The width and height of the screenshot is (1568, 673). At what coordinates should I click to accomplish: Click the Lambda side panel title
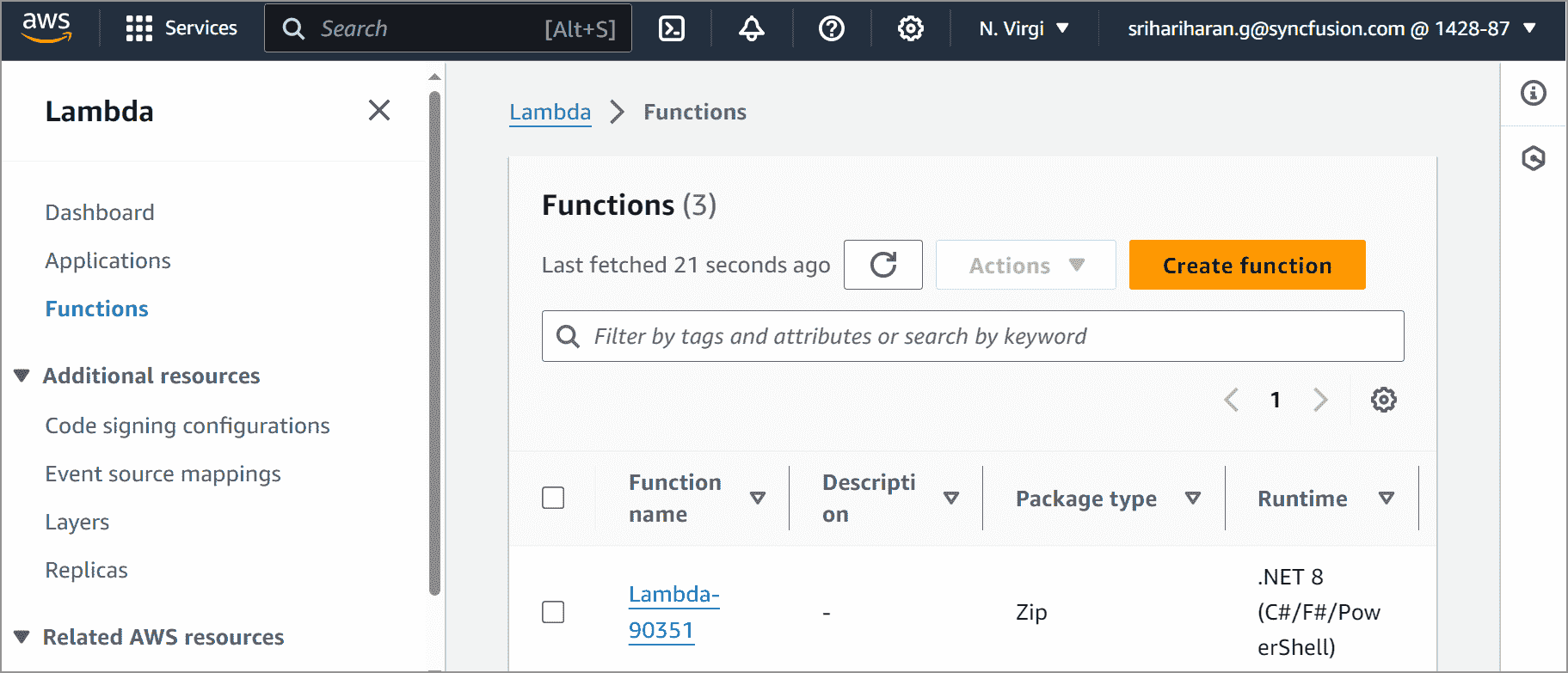[100, 111]
